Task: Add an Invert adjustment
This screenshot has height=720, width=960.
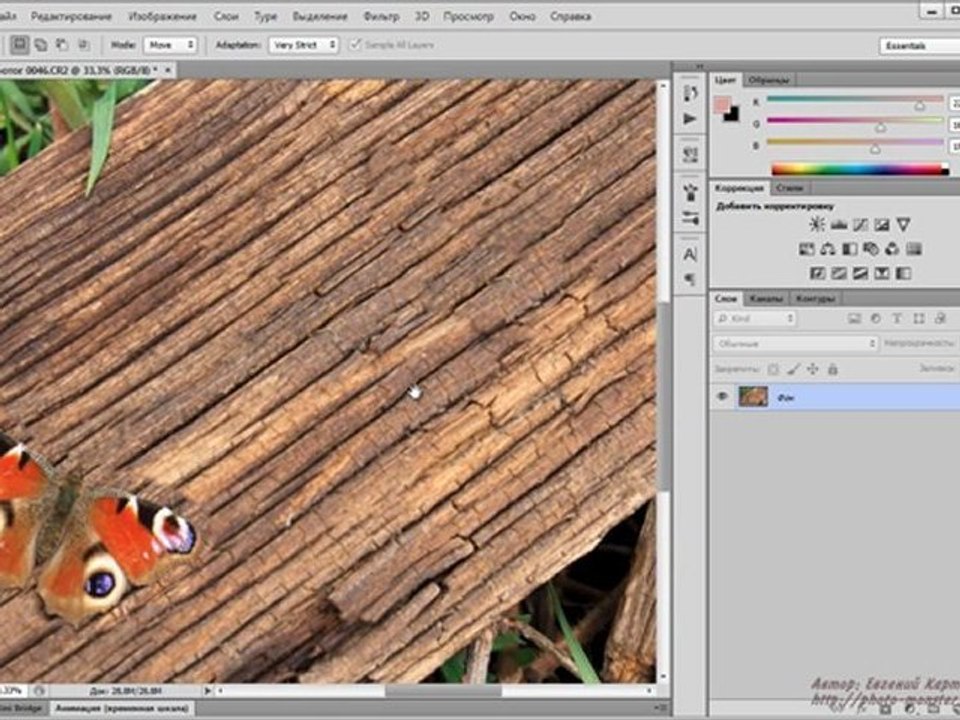Action: pos(817,273)
